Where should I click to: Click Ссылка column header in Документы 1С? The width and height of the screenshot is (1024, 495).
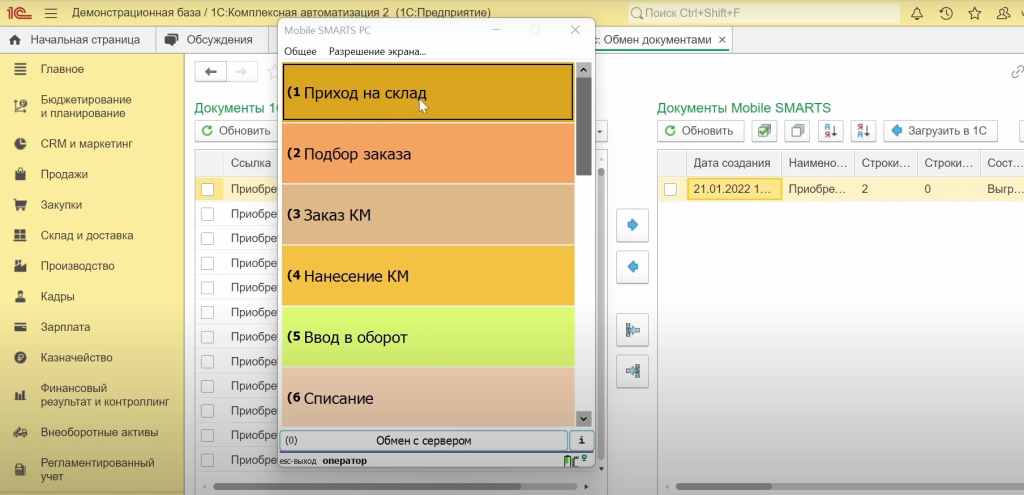(251, 163)
